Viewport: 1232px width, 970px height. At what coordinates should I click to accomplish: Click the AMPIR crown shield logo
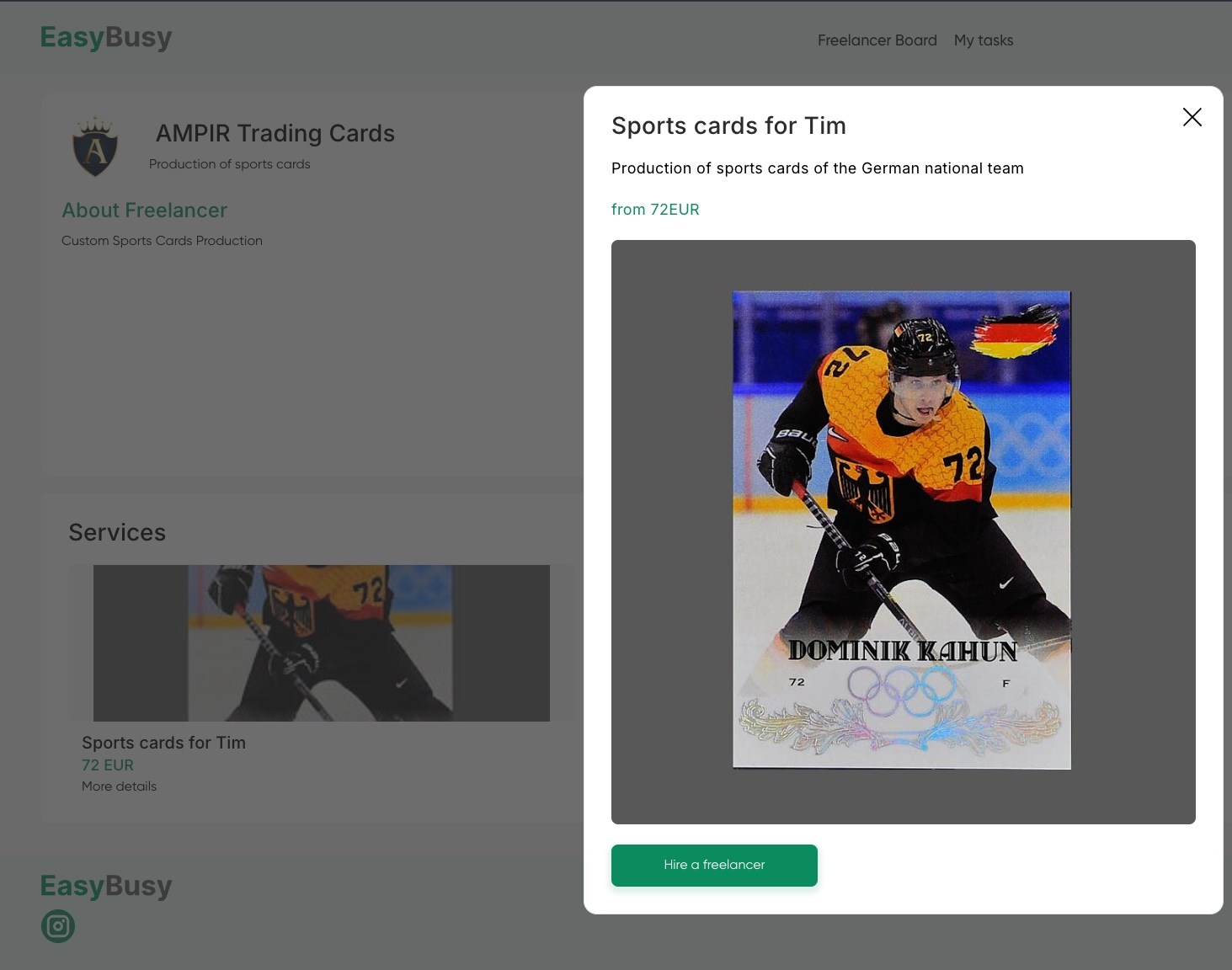95,147
